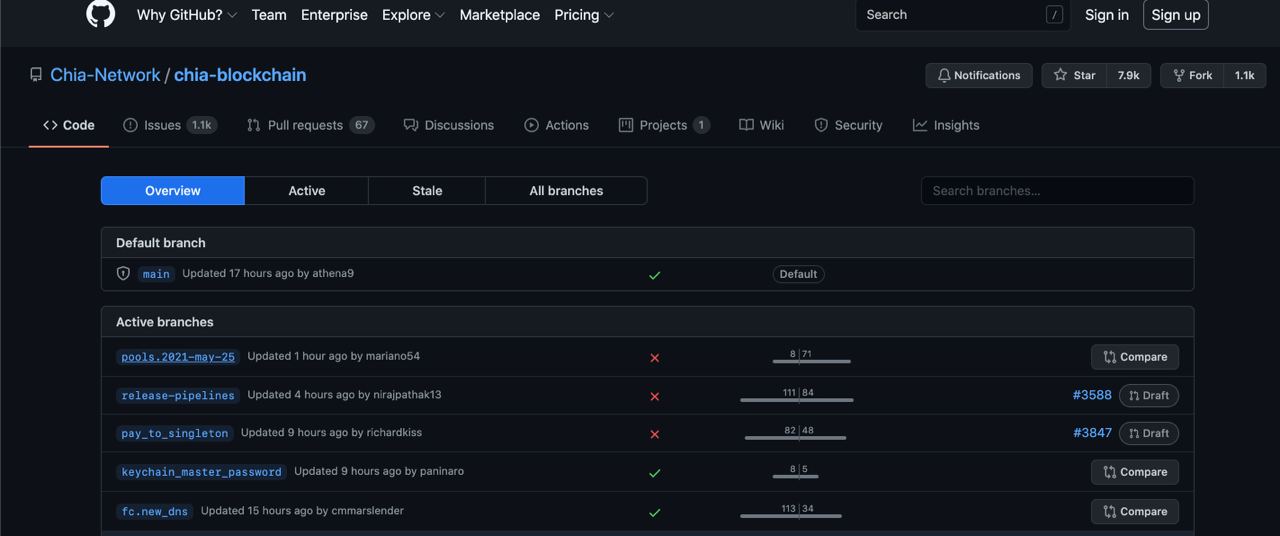Click the Compare button for fc.new_dns
1280x536 pixels.
(1135, 511)
